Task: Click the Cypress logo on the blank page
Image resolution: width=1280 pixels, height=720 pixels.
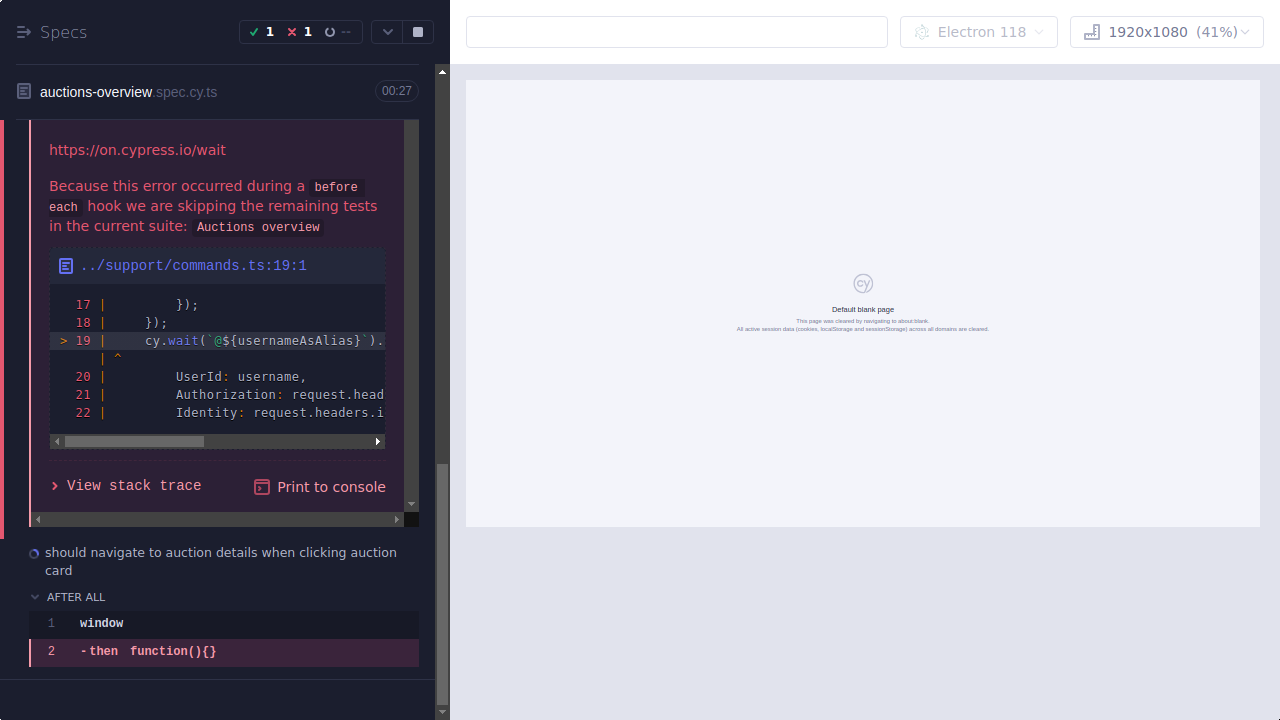Action: (x=862, y=283)
